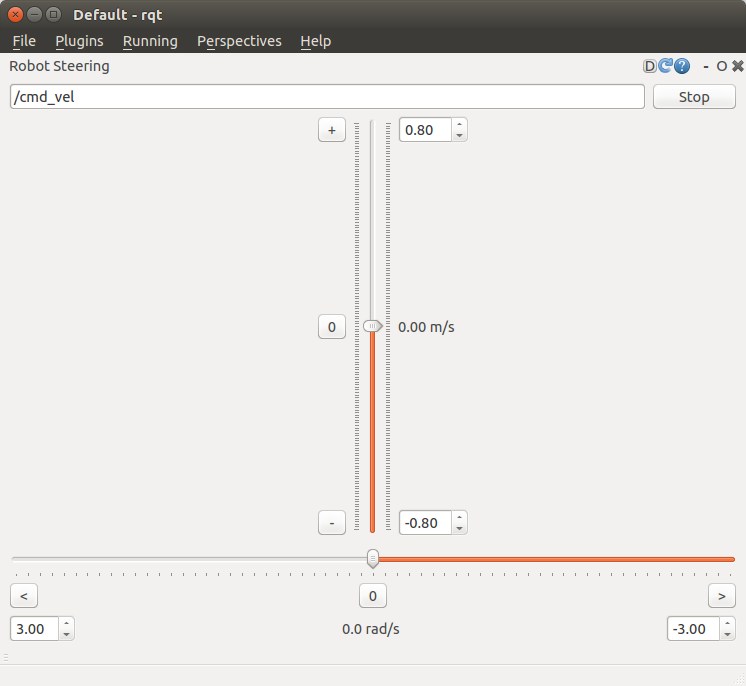Click the blue reload icon for Robot Steering
Image resolution: width=746 pixels, height=686 pixels.
pos(665,66)
